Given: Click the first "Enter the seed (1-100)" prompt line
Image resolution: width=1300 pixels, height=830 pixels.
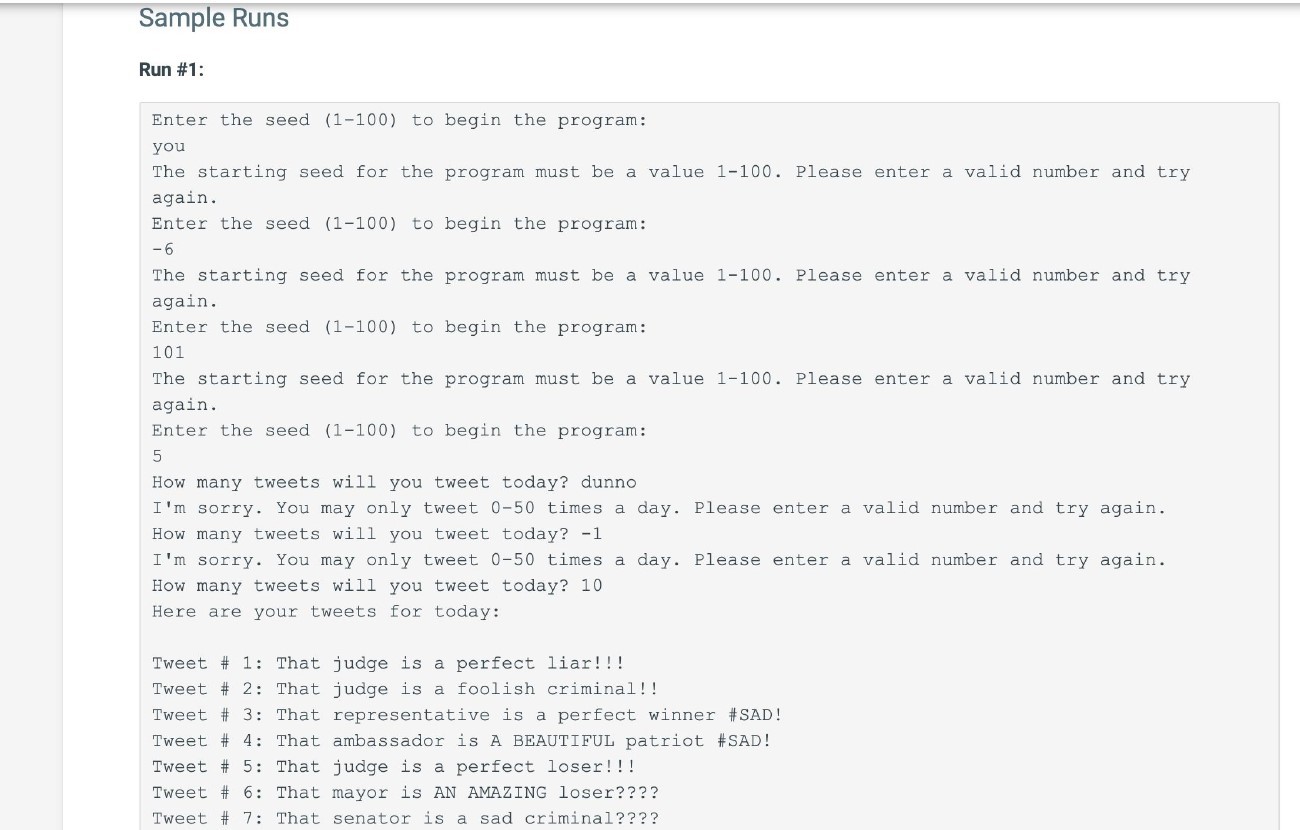Looking at the screenshot, I should [399, 120].
